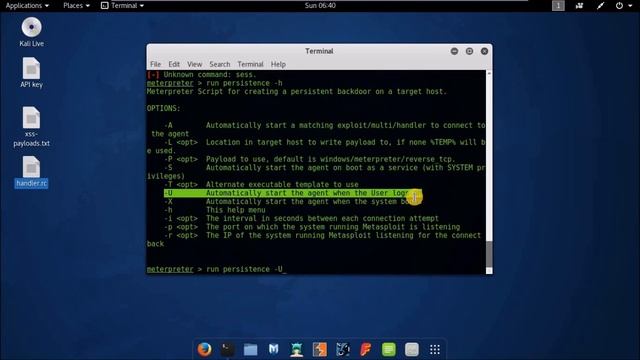Click 'Meterpreter Script for creating' description line
This screenshot has height=360, width=640.
[x=297, y=91]
